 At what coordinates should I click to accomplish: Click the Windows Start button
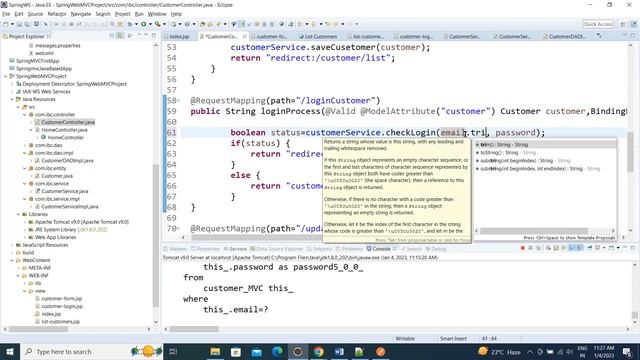point(10,351)
